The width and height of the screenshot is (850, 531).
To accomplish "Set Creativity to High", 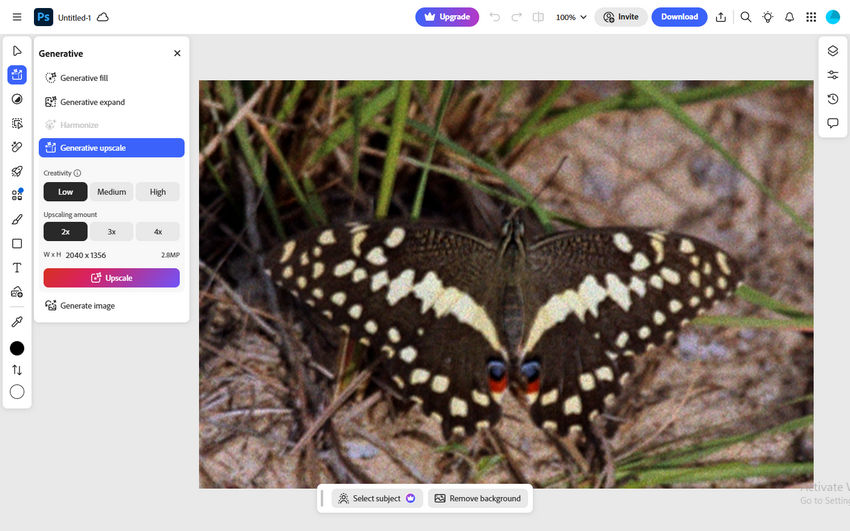I will pos(158,192).
